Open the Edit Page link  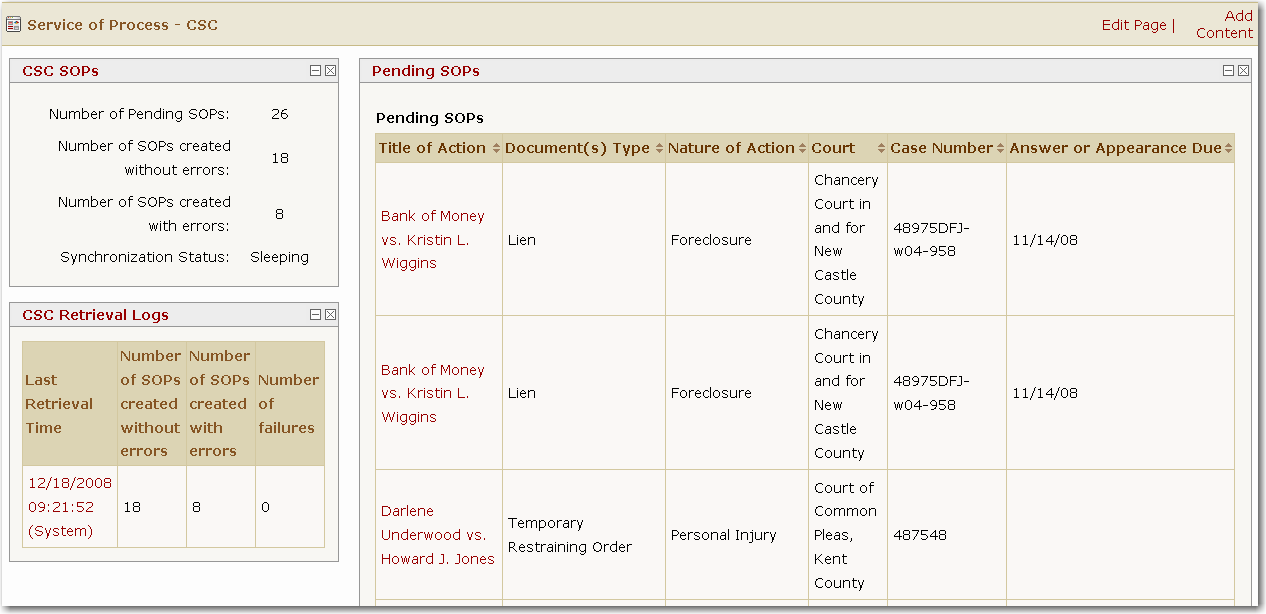(1134, 25)
